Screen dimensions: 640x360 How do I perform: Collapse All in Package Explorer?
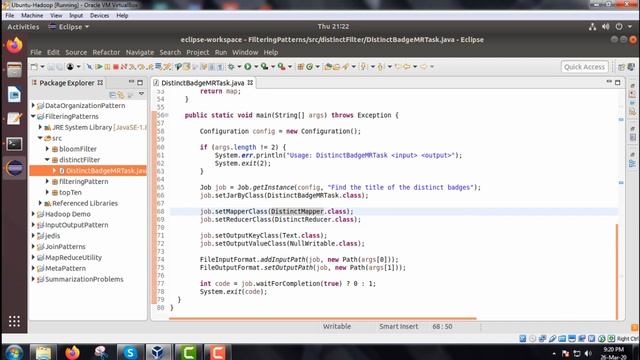click(112, 95)
